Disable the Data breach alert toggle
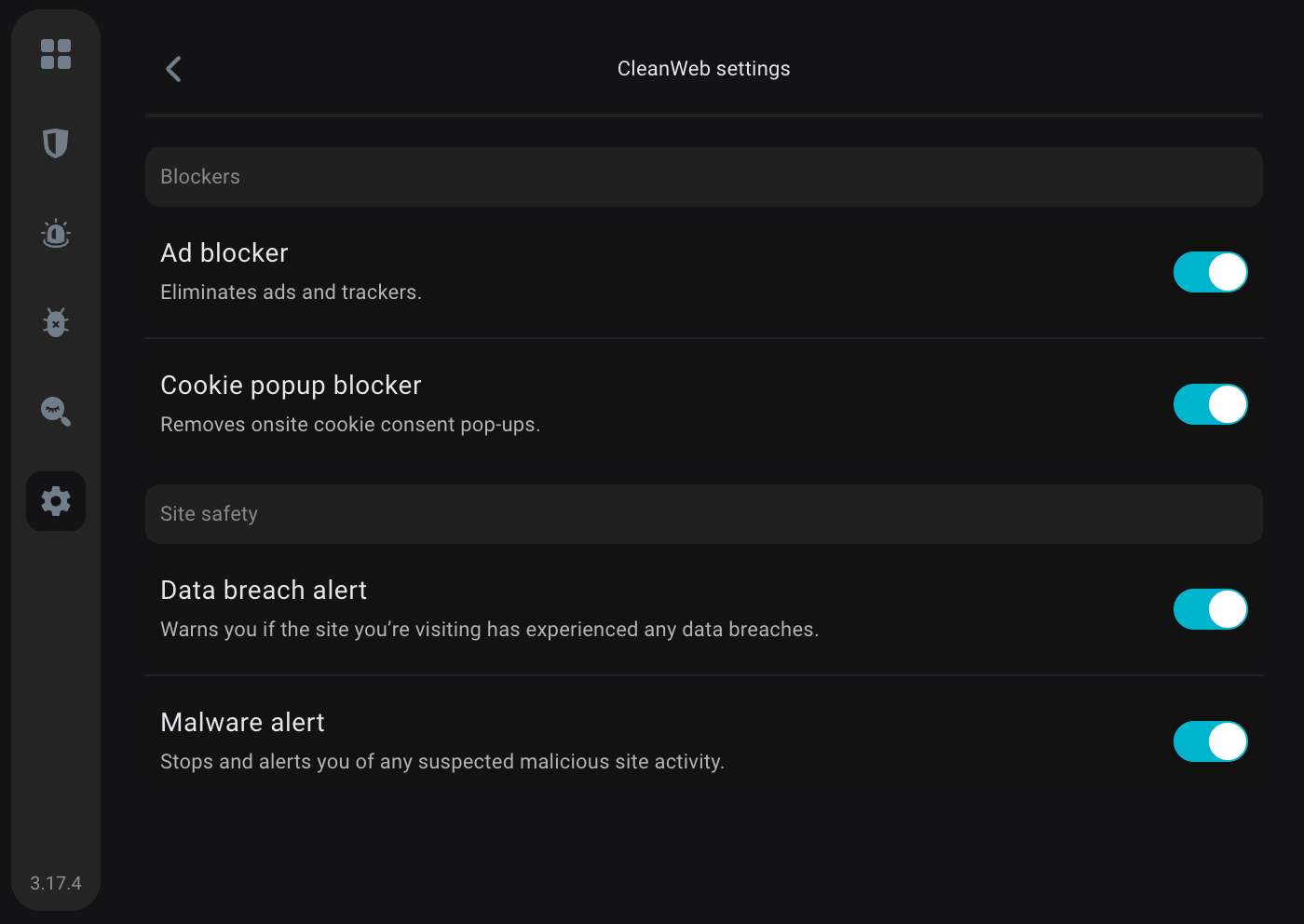The width and height of the screenshot is (1304, 924). click(1210, 609)
